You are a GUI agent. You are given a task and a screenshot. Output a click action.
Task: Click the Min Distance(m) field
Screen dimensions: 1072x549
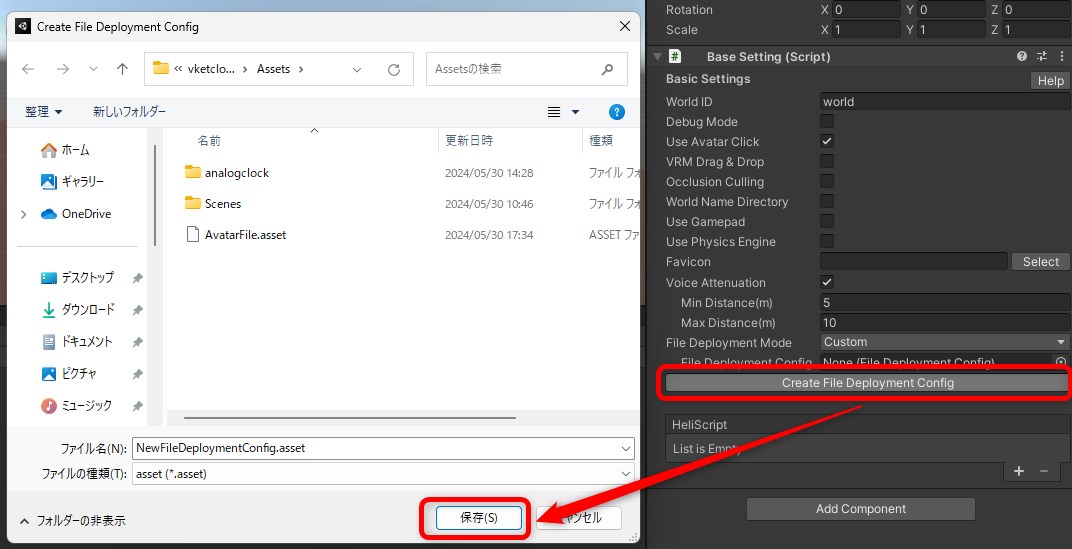945,302
